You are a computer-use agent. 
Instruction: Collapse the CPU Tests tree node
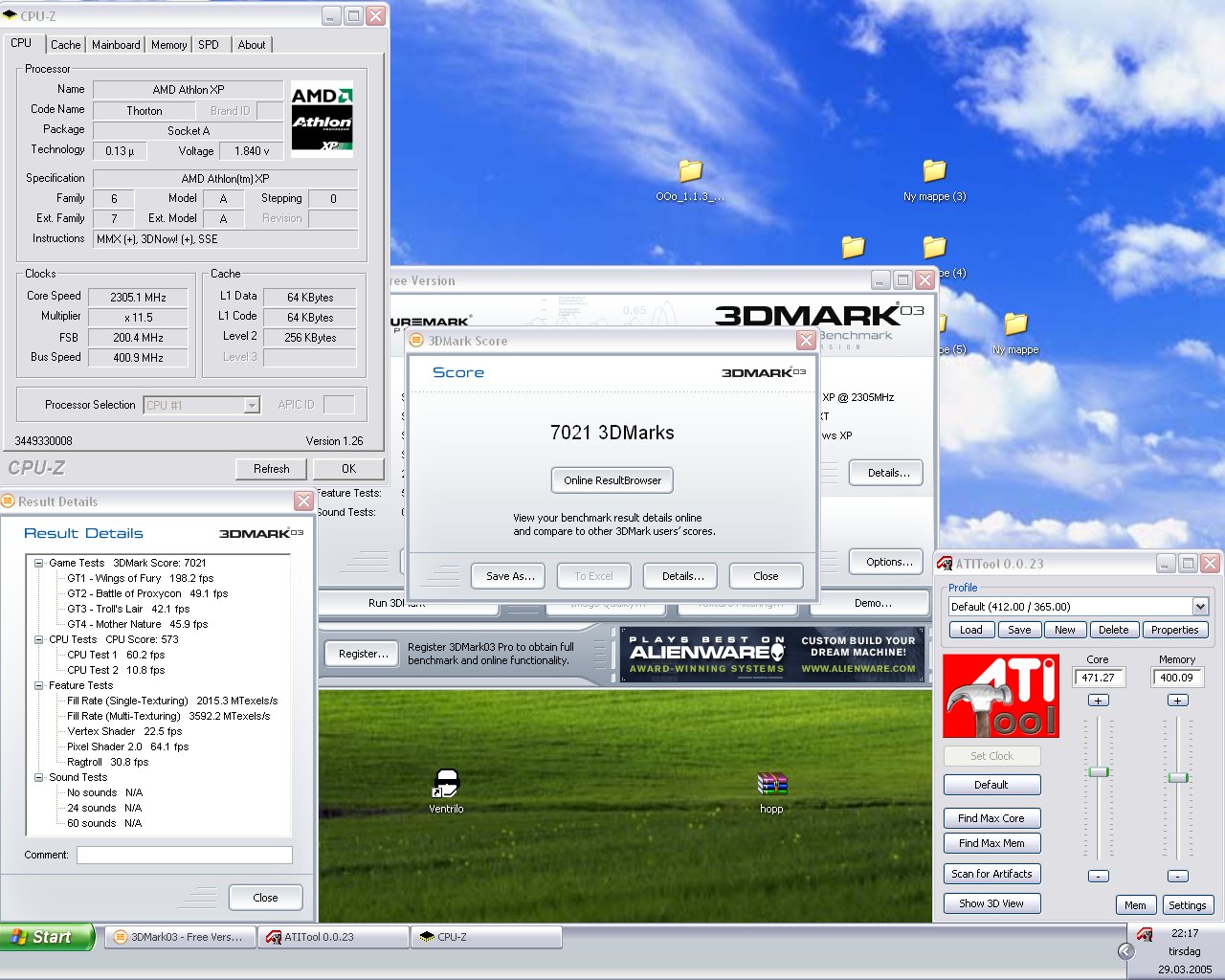(39, 639)
